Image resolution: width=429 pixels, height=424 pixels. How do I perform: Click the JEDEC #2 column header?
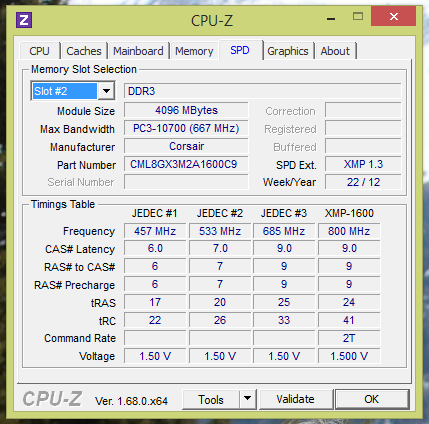[220, 213]
